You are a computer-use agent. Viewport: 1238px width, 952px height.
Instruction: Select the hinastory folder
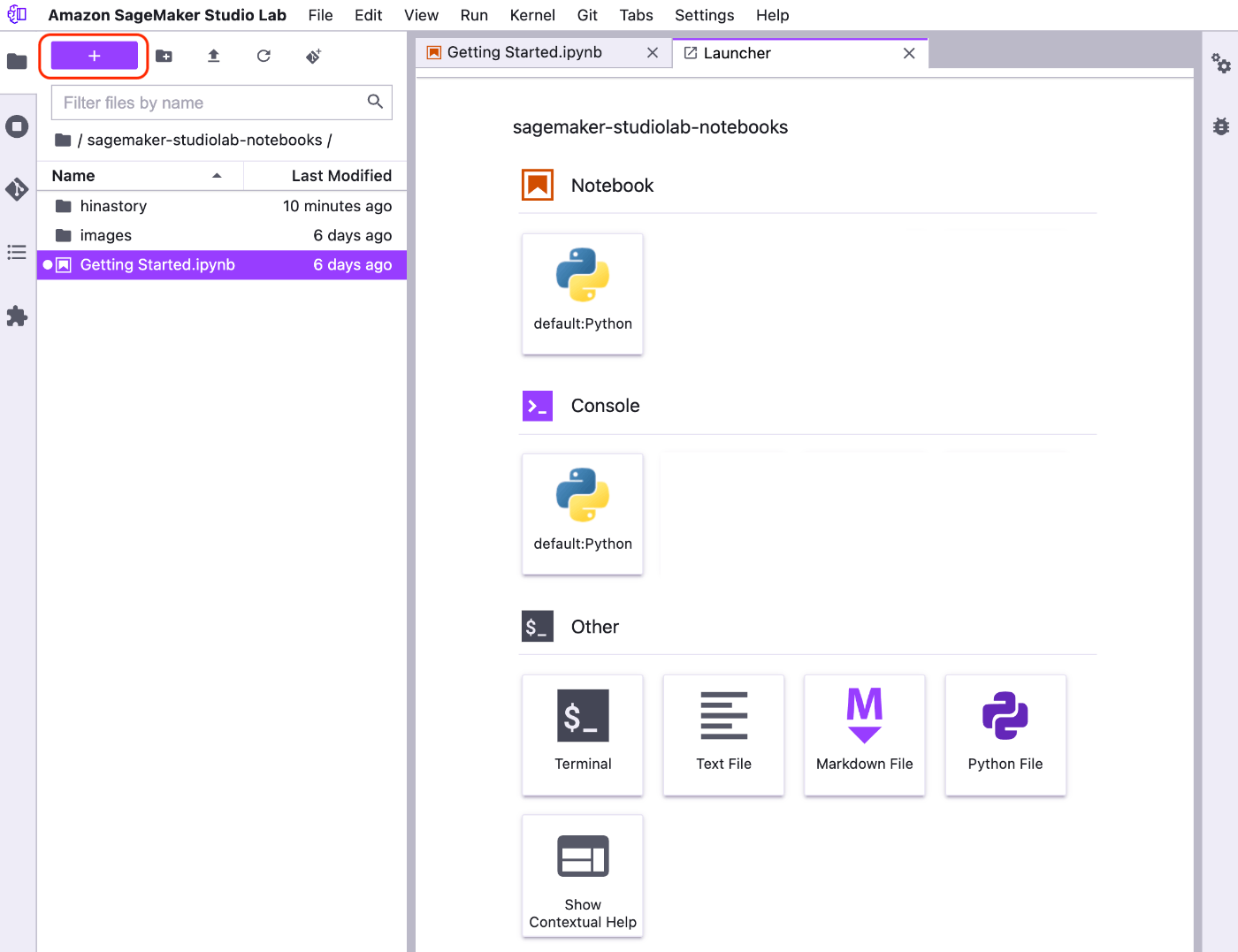tap(222, 206)
